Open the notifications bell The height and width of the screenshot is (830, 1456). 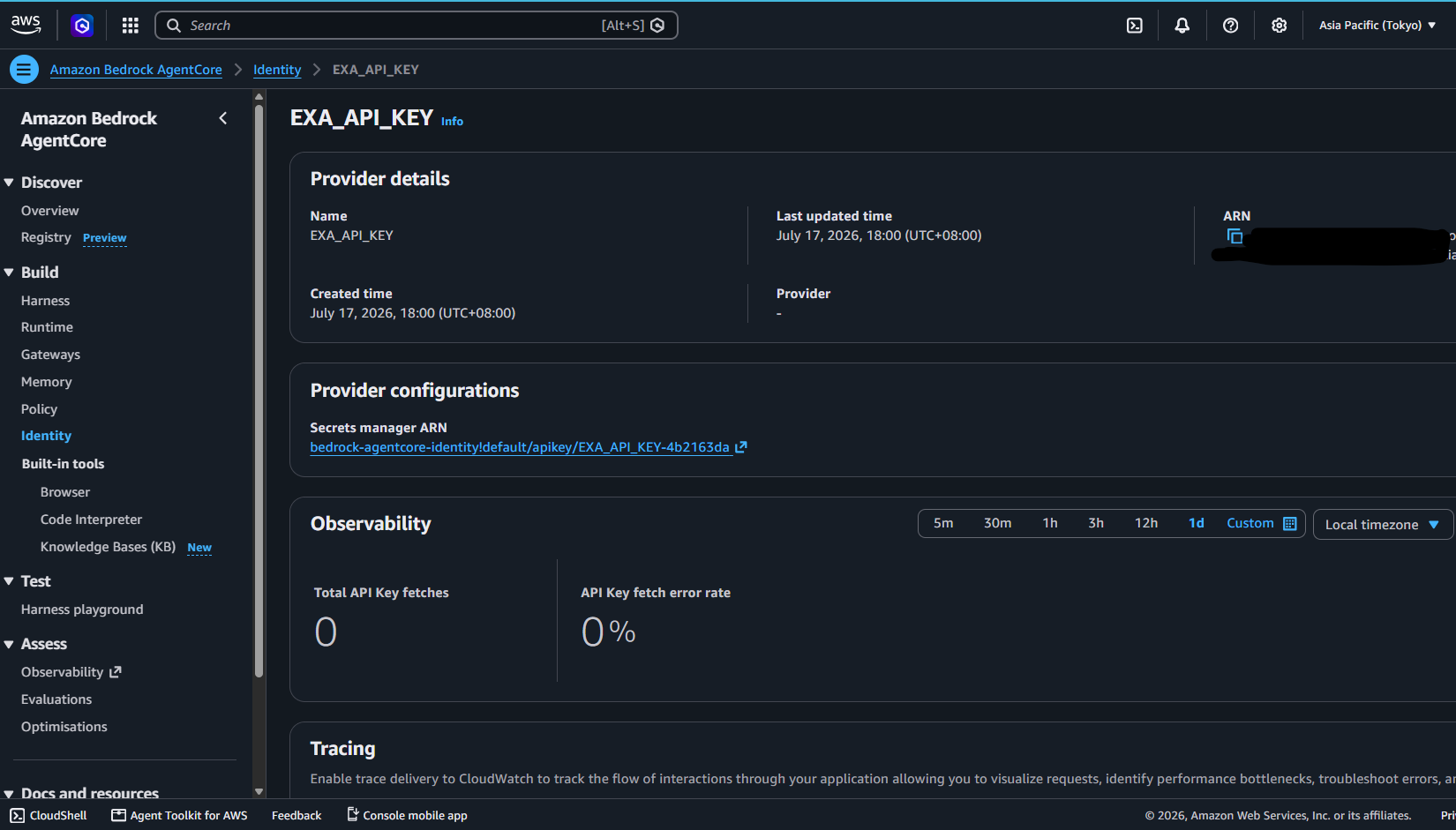tap(1182, 26)
